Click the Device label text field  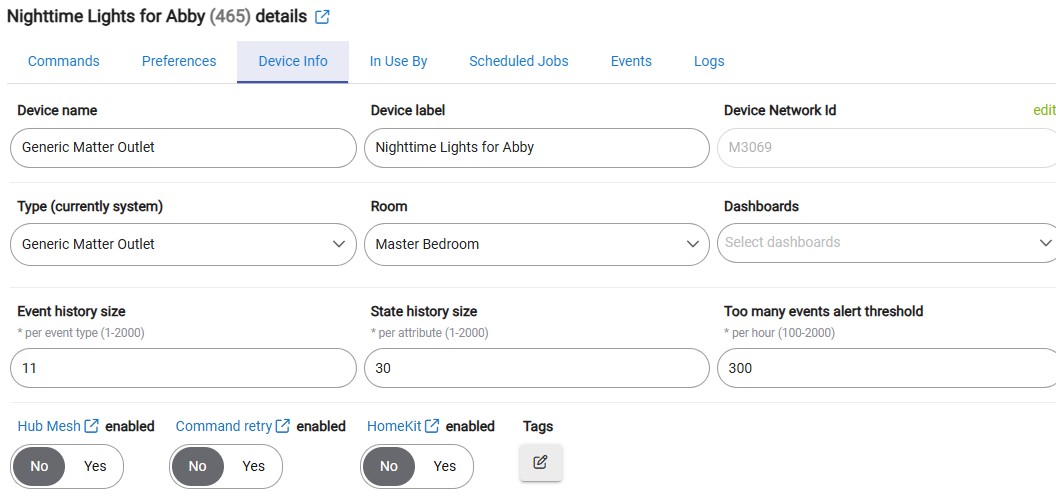tap(537, 147)
